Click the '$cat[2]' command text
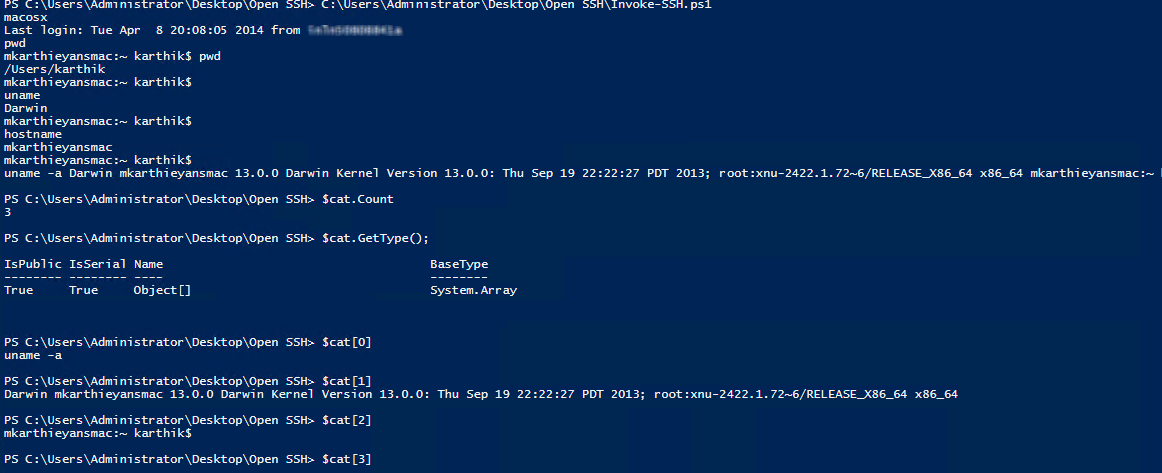This screenshot has height=473, width=1162. (347, 420)
